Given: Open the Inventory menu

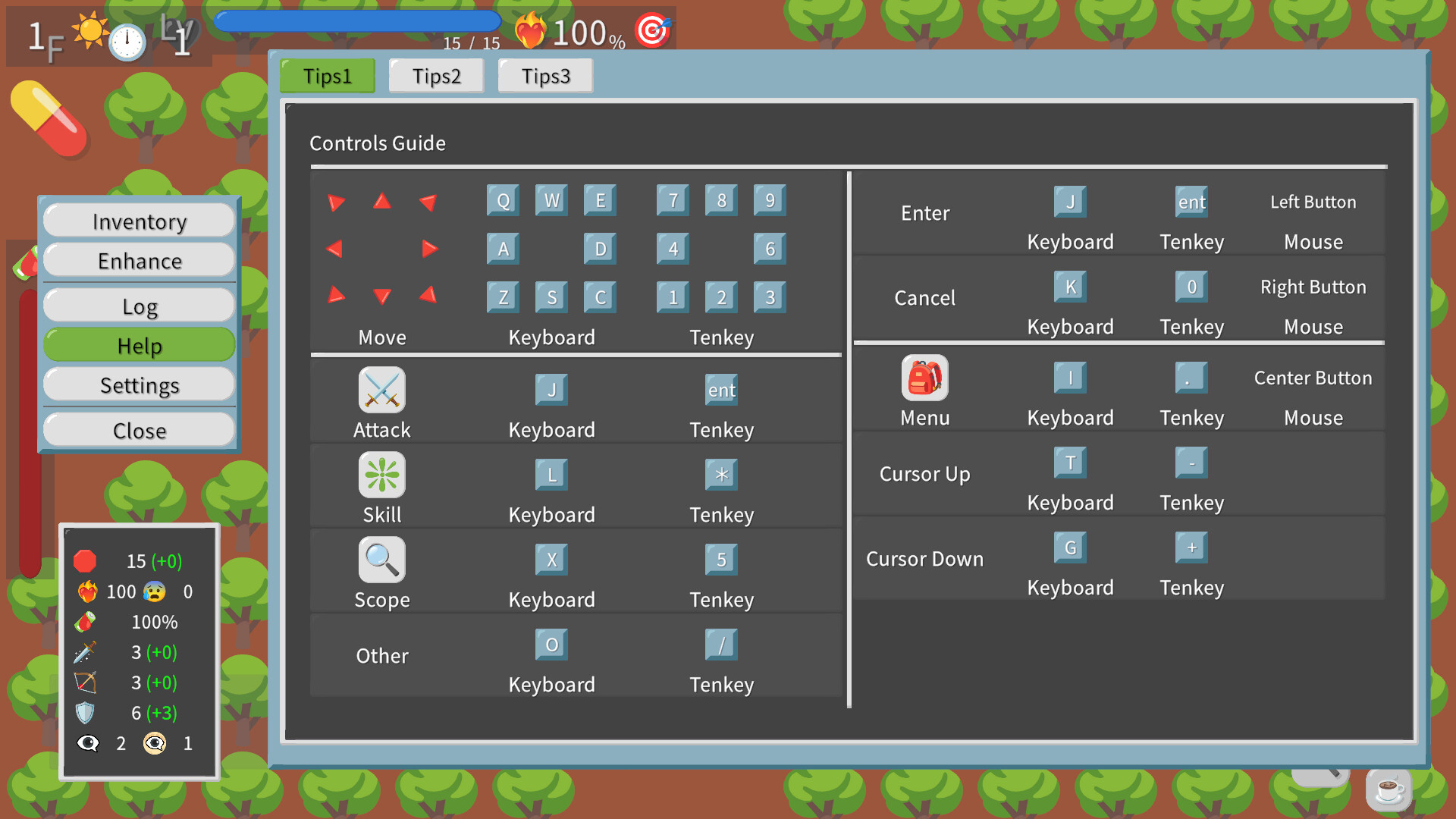Looking at the screenshot, I should pos(139,221).
